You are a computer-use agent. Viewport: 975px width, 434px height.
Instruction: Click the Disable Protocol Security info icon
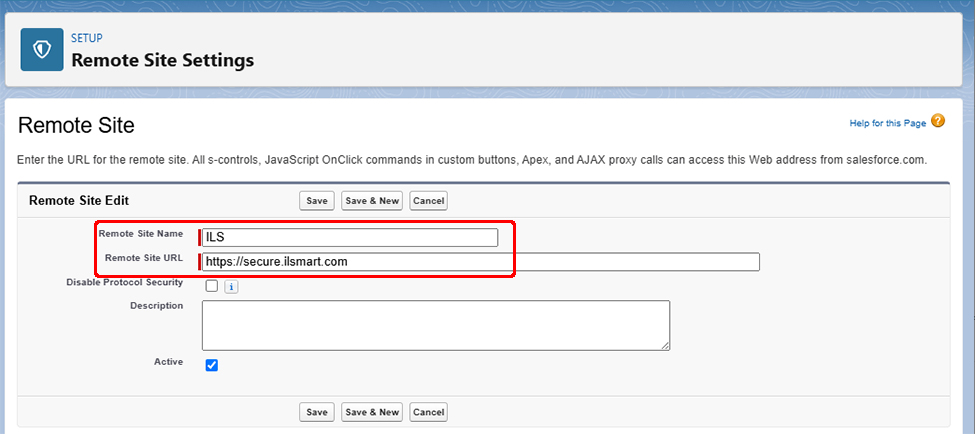[x=231, y=287]
